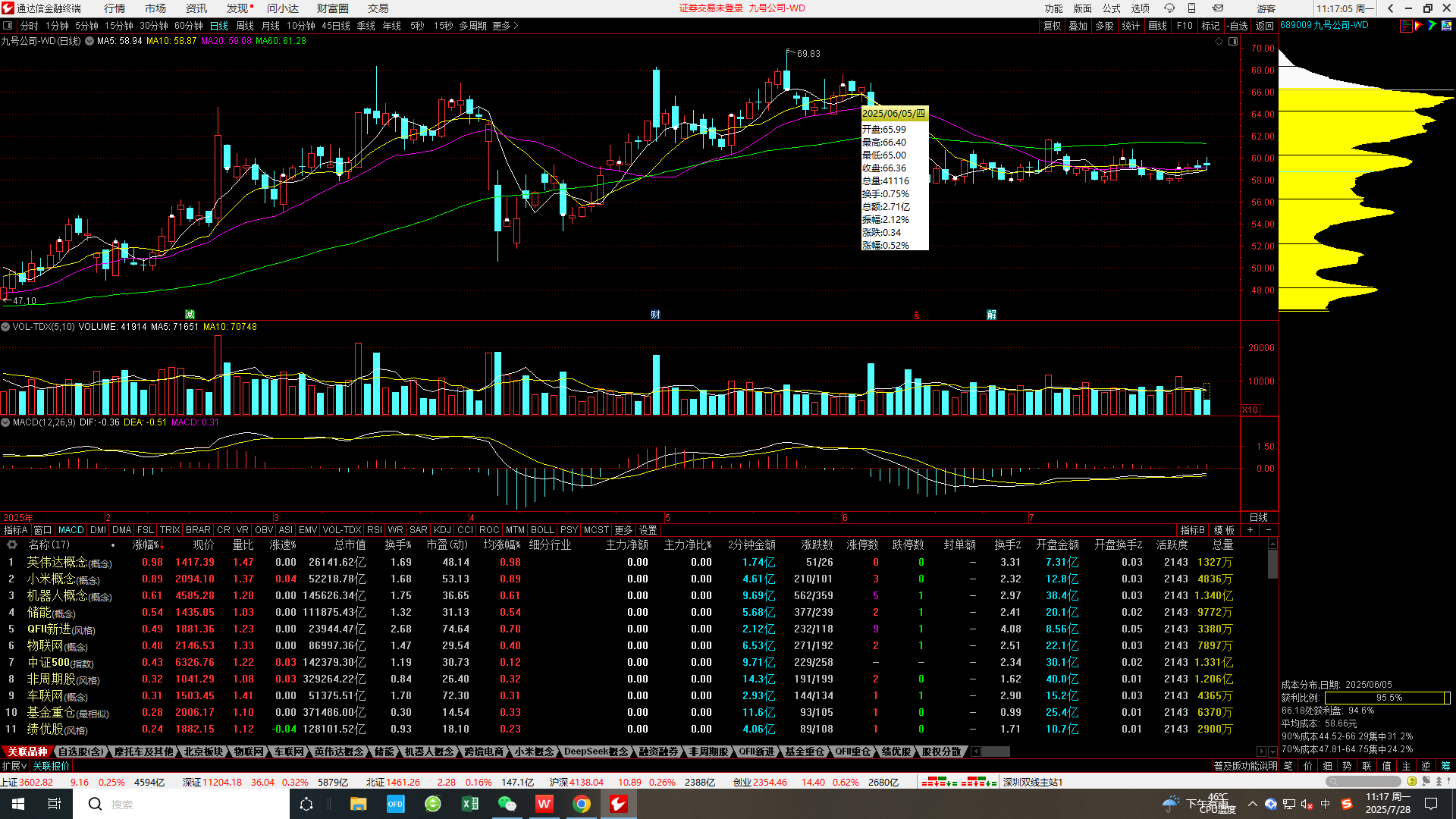The image size is (1456, 819).
Task: Select the BOLL indicator tab
Action: [x=542, y=530]
